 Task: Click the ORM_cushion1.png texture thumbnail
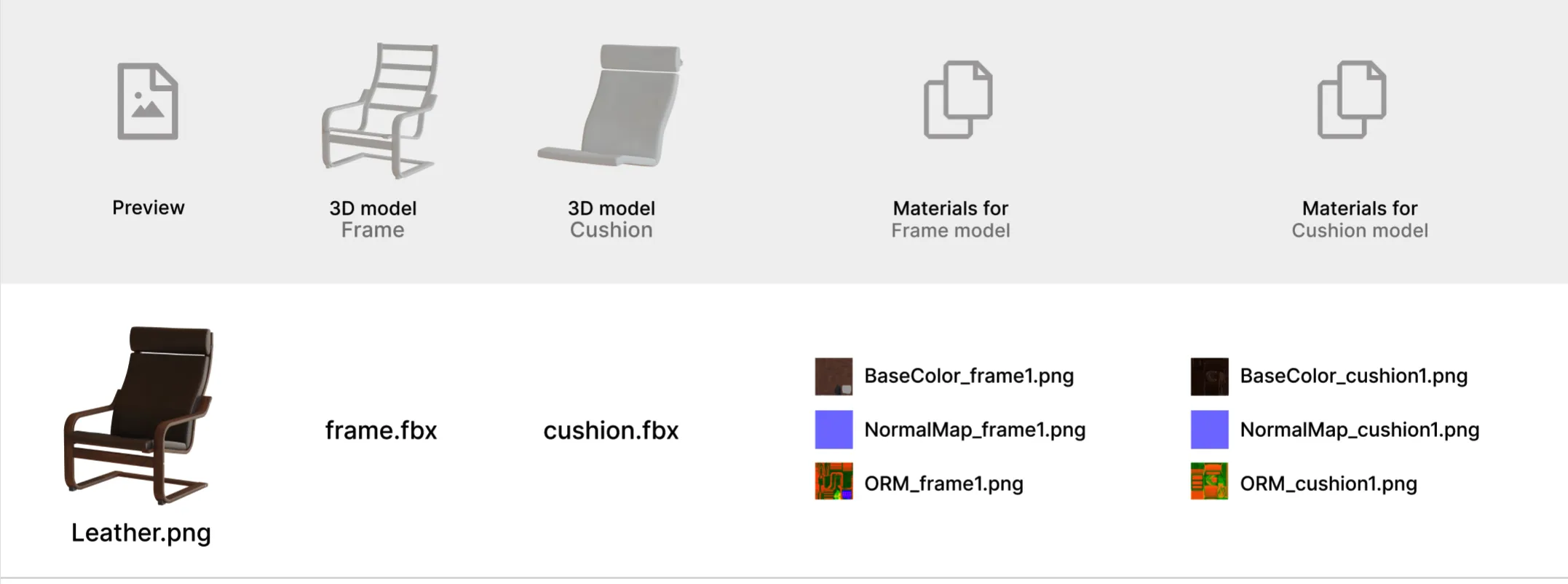(1209, 481)
